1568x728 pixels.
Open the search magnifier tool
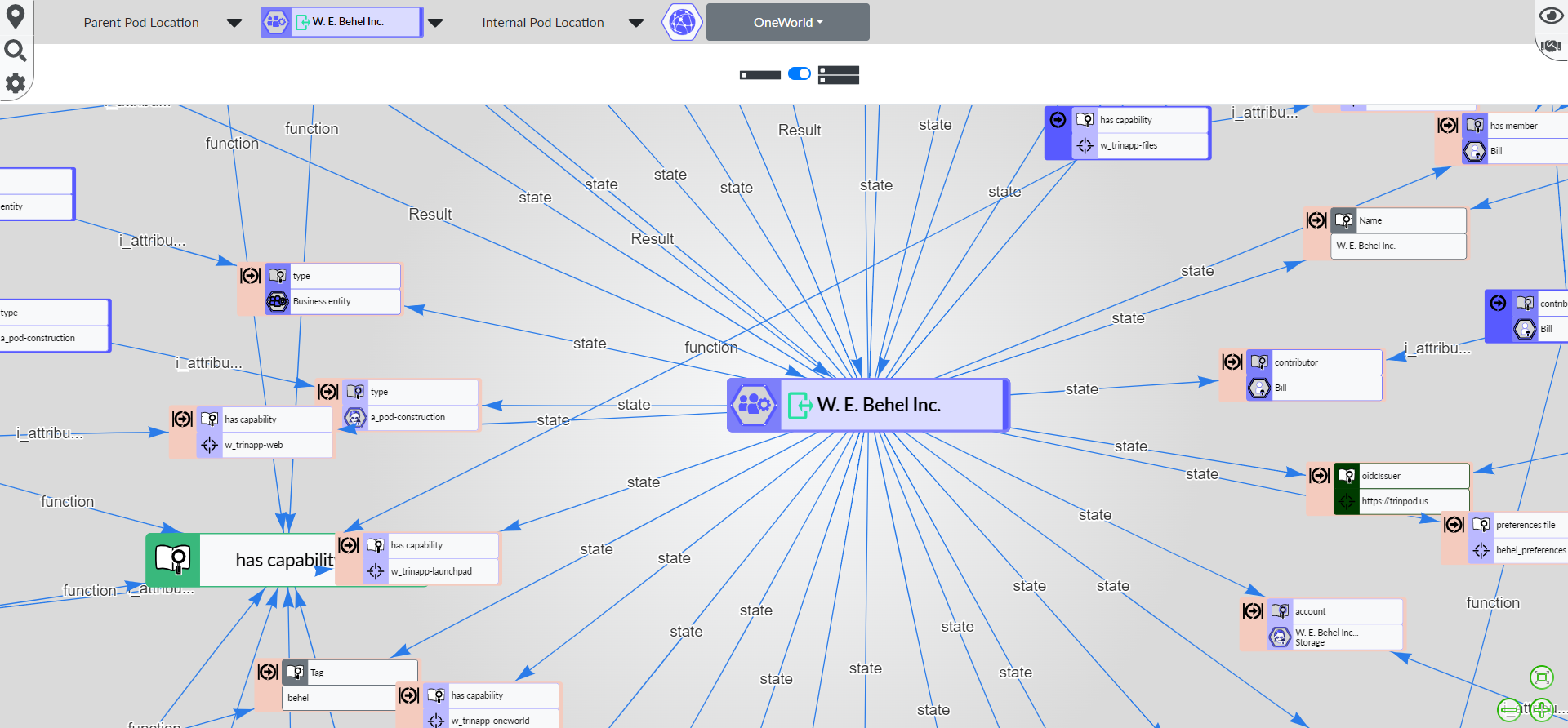click(15, 51)
